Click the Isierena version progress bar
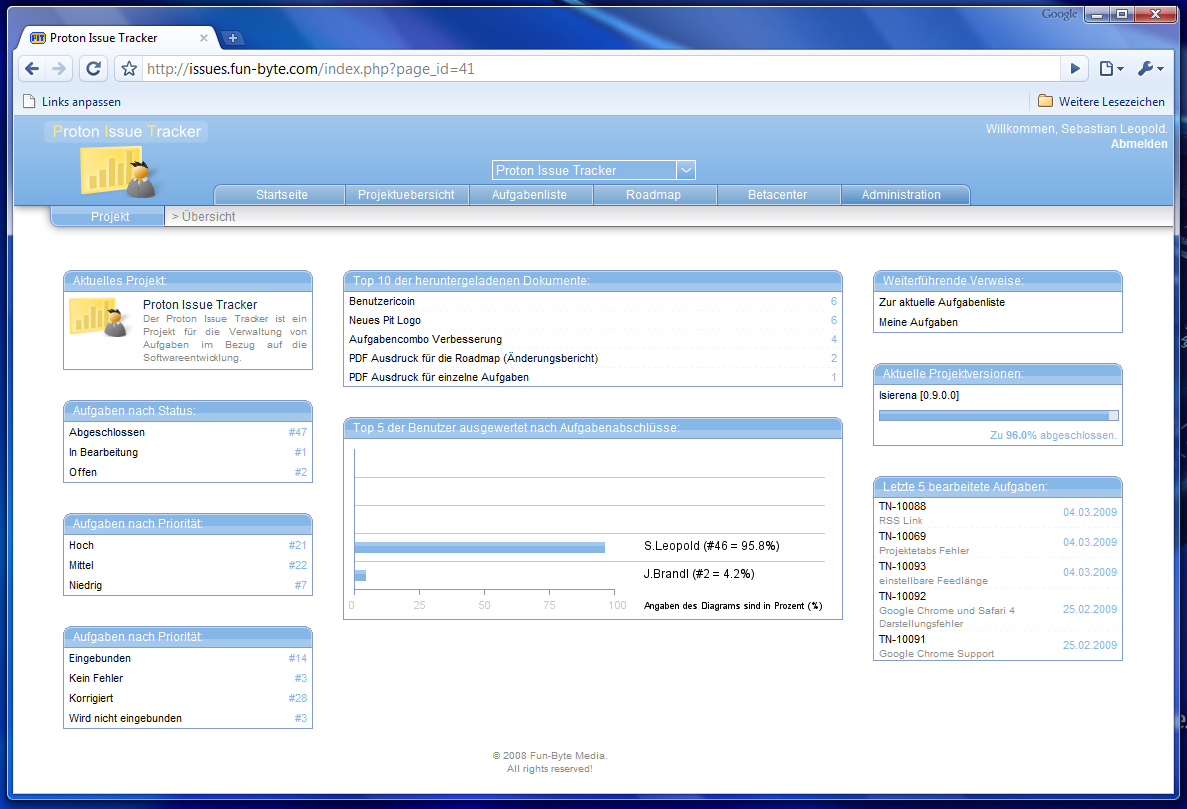The height and width of the screenshot is (809, 1187). tap(999, 415)
